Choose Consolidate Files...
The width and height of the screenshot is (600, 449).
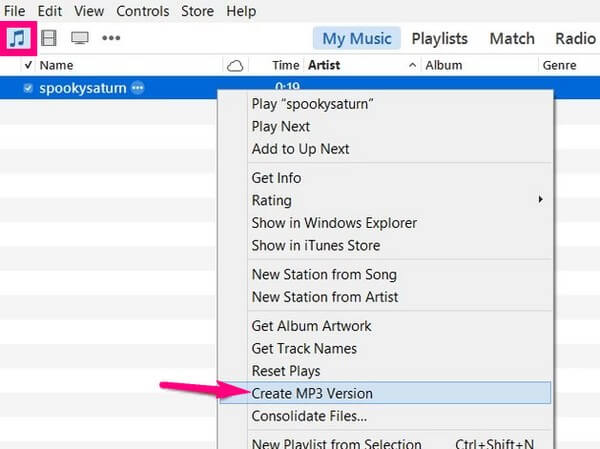(386, 416)
